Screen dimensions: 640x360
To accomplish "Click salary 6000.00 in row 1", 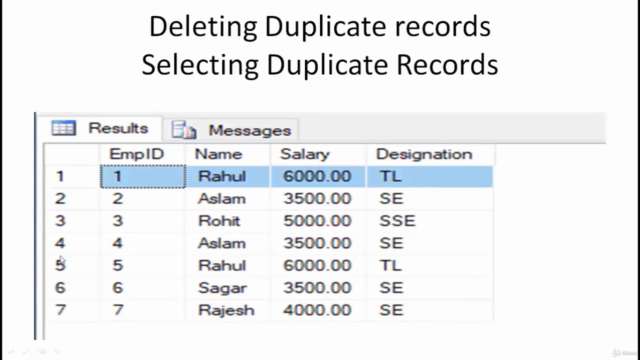I will (x=318, y=176).
